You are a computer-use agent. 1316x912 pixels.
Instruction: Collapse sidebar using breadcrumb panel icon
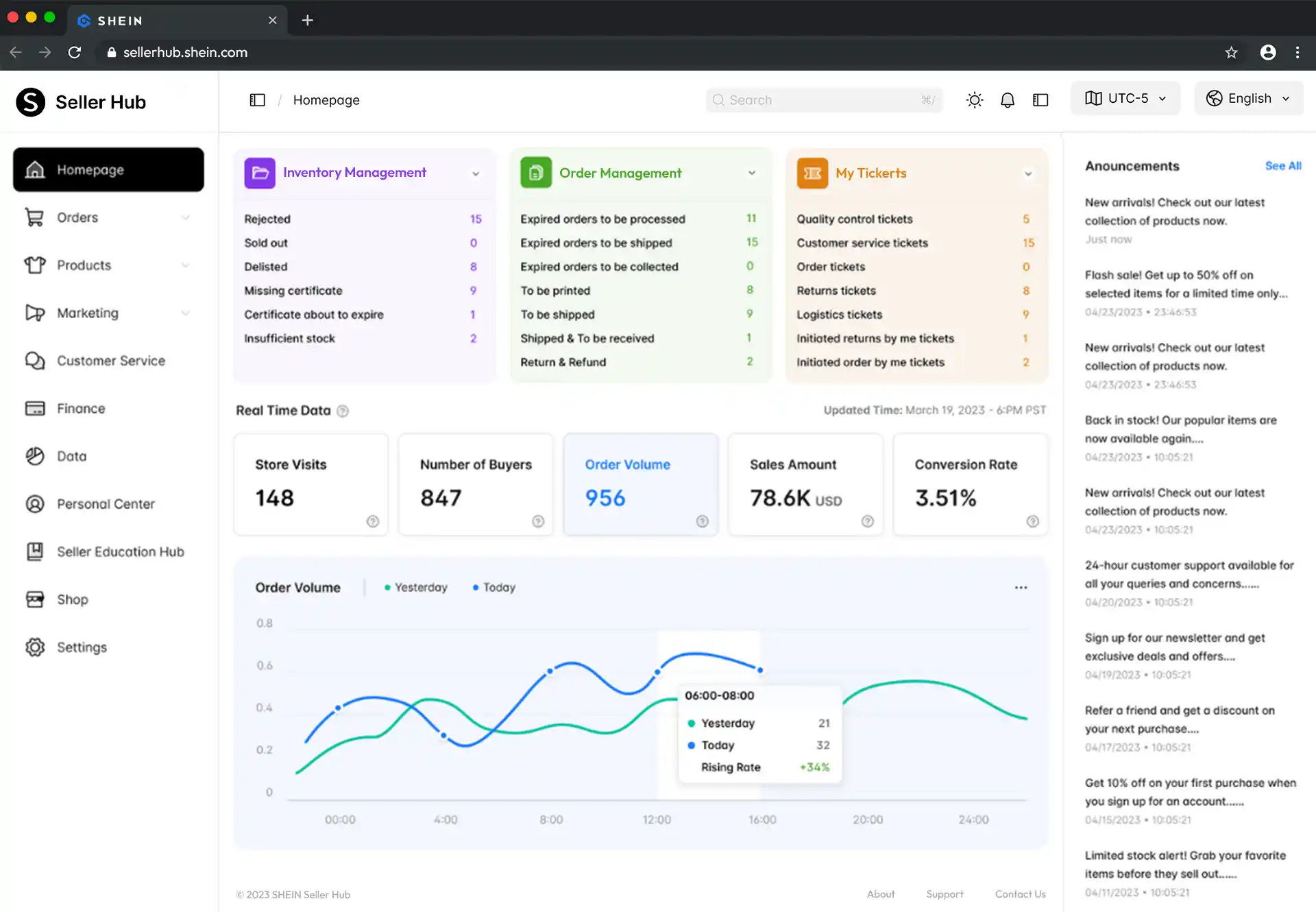(x=257, y=100)
